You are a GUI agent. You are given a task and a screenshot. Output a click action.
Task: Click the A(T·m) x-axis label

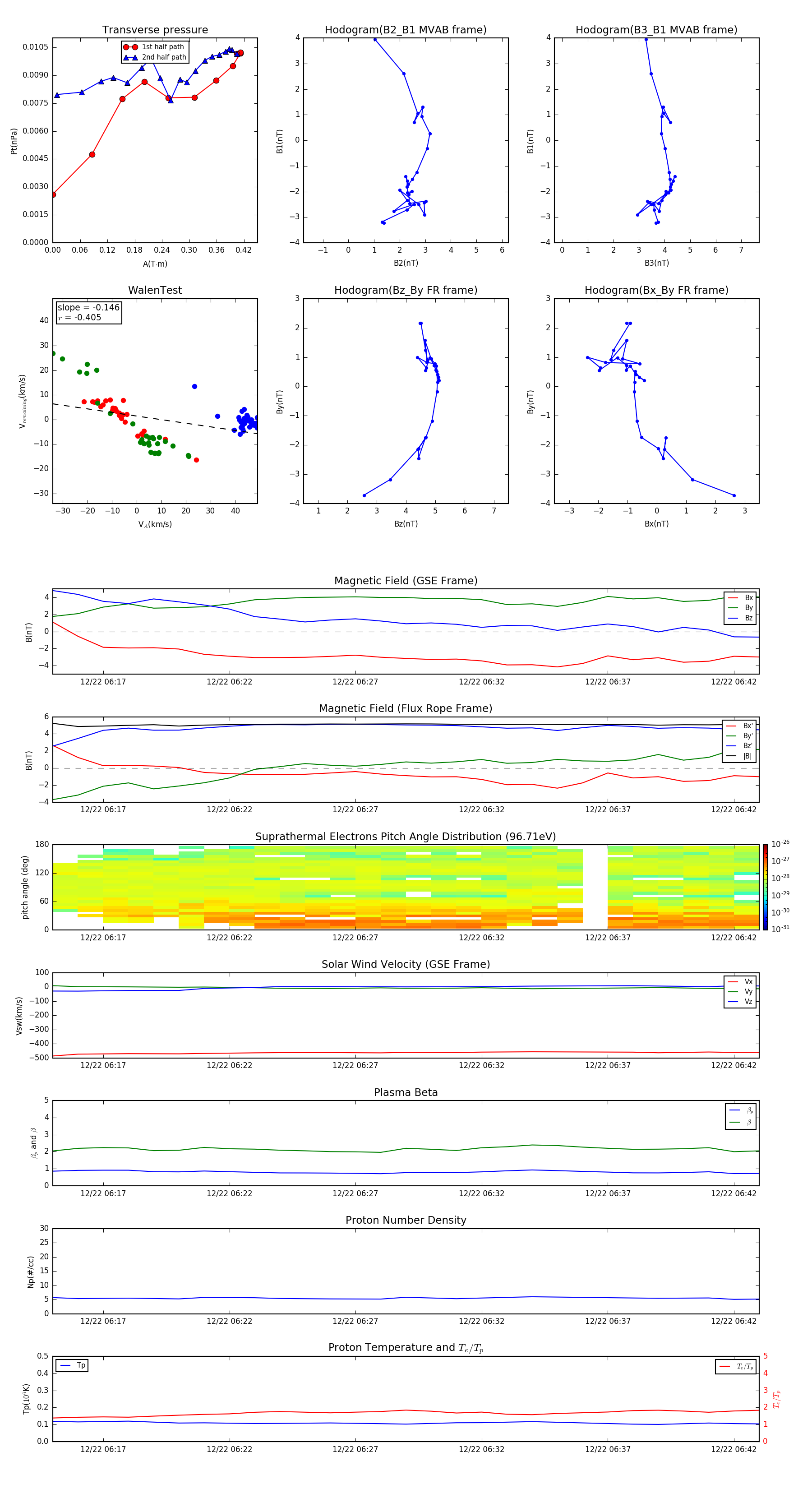[x=155, y=264]
